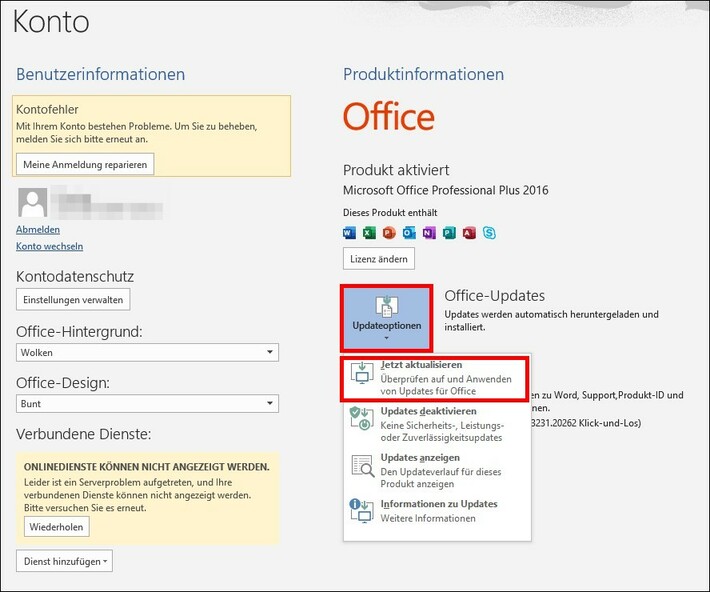Click the user profile avatar picture
This screenshot has height=592, width=710.
[x=32, y=203]
